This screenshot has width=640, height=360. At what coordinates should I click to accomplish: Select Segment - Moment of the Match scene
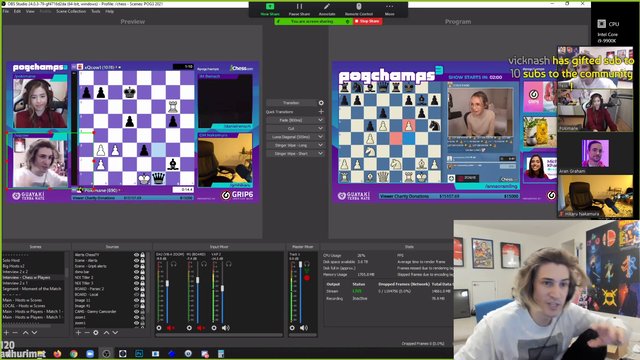(x=33, y=289)
